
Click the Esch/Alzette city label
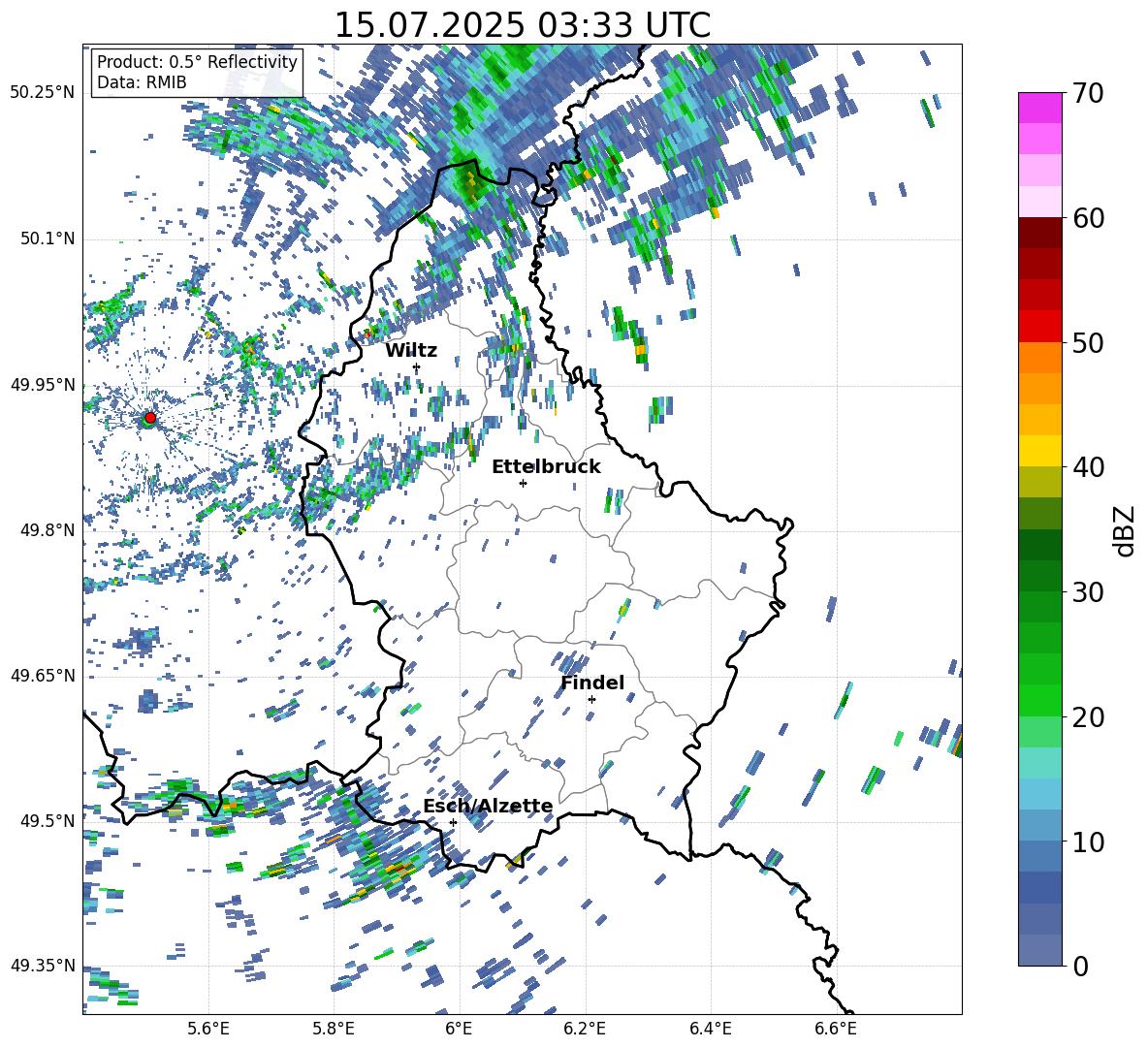(488, 806)
